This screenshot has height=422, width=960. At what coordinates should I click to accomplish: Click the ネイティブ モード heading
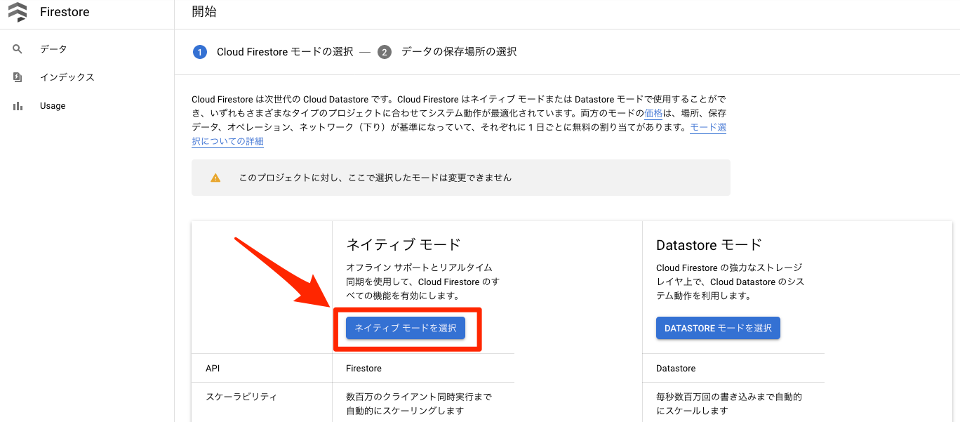tap(403, 244)
